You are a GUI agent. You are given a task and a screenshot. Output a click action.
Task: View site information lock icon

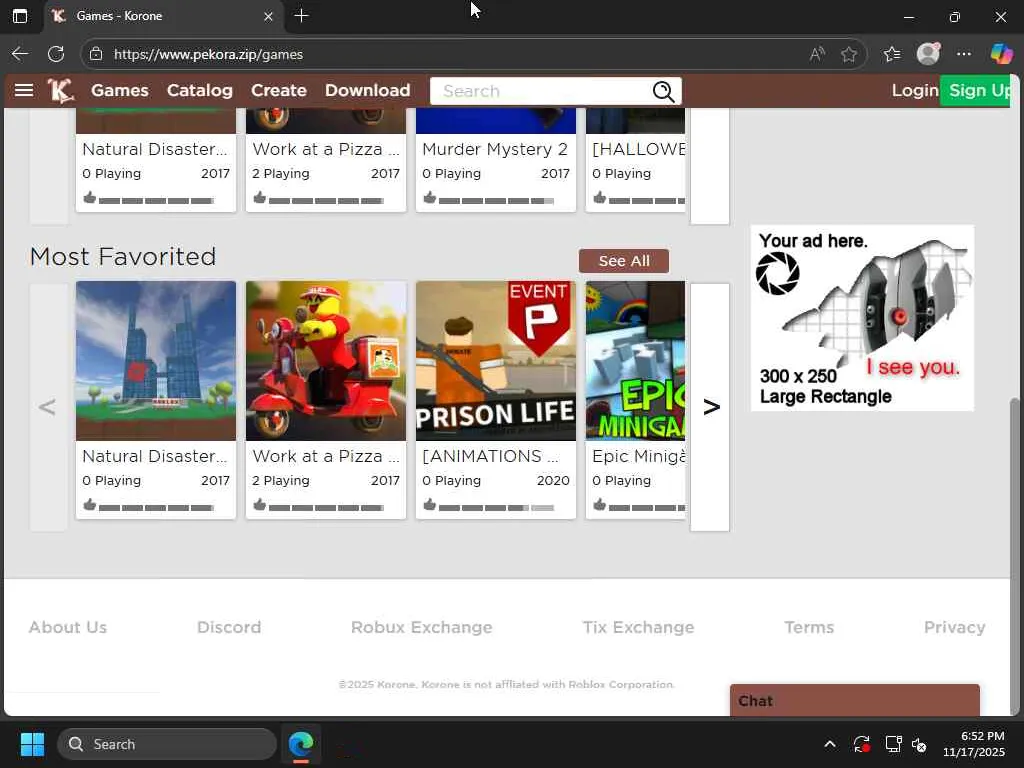point(96,54)
